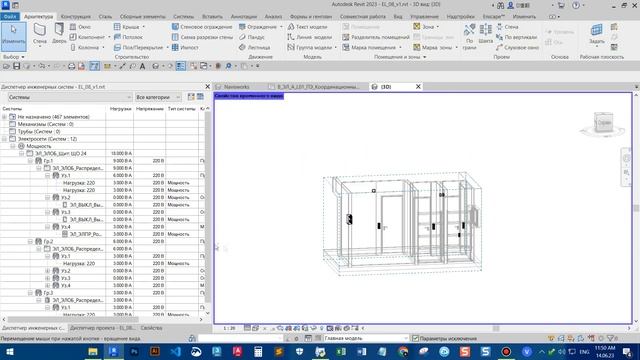Open the Системы ribbon tab
The height and width of the screenshot is (360, 640).
tap(183, 17)
